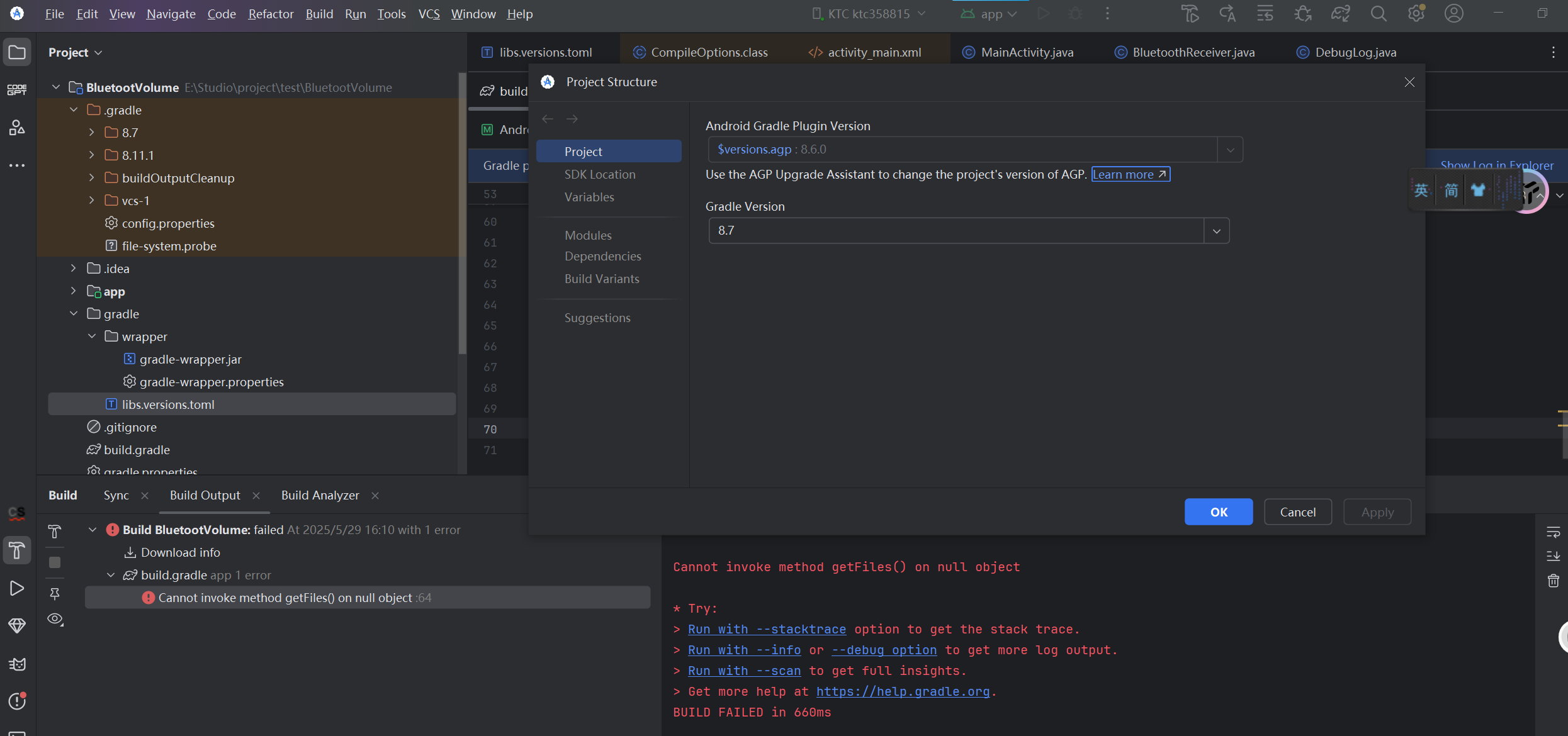Viewport: 1568px width, 736px height.
Task: Expand the 8.11.1 folder
Action: click(92, 155)
